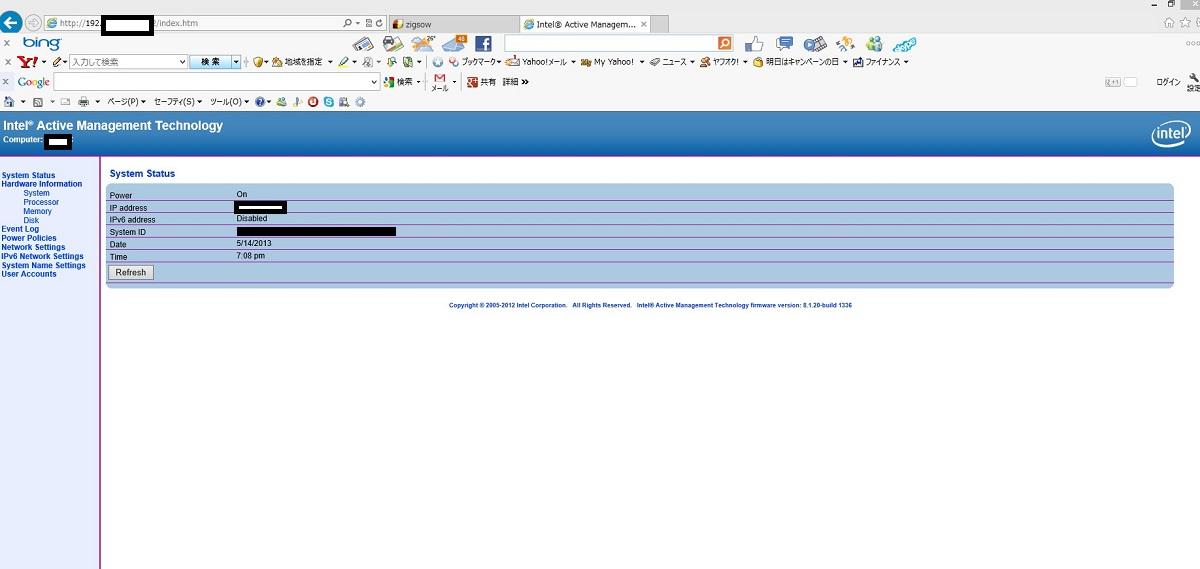Expand the Yahoo search box dropdown arrow
Screen dimensions: 1200x569
(182, 62)
